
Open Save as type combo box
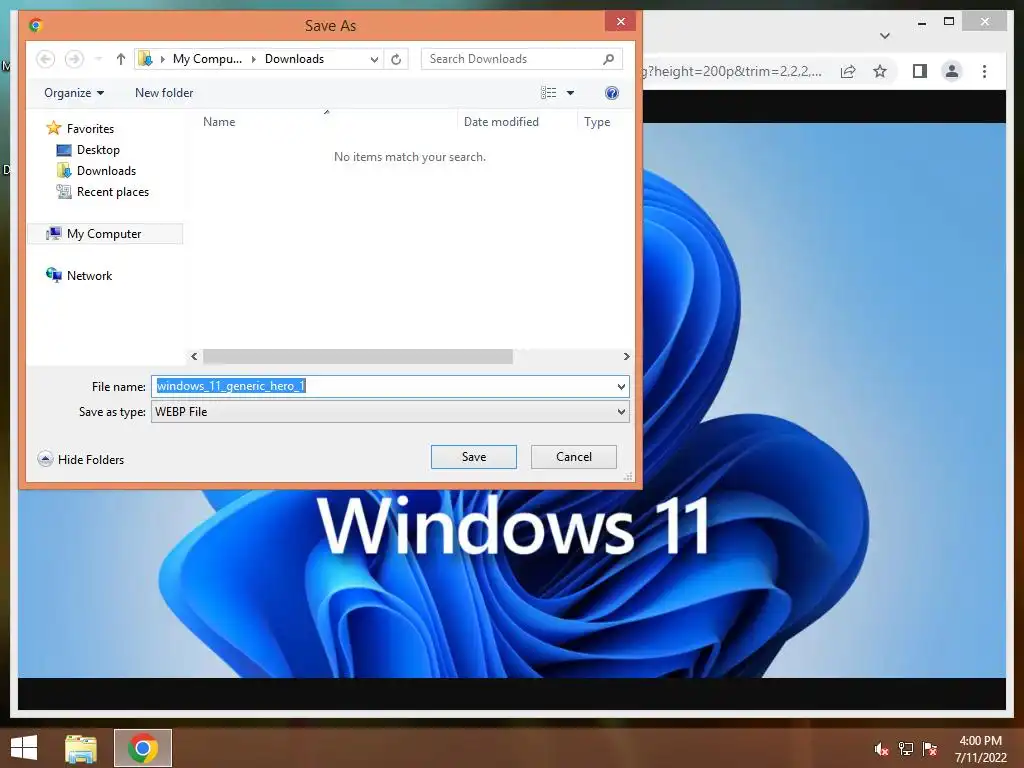(x=390, y=411)
